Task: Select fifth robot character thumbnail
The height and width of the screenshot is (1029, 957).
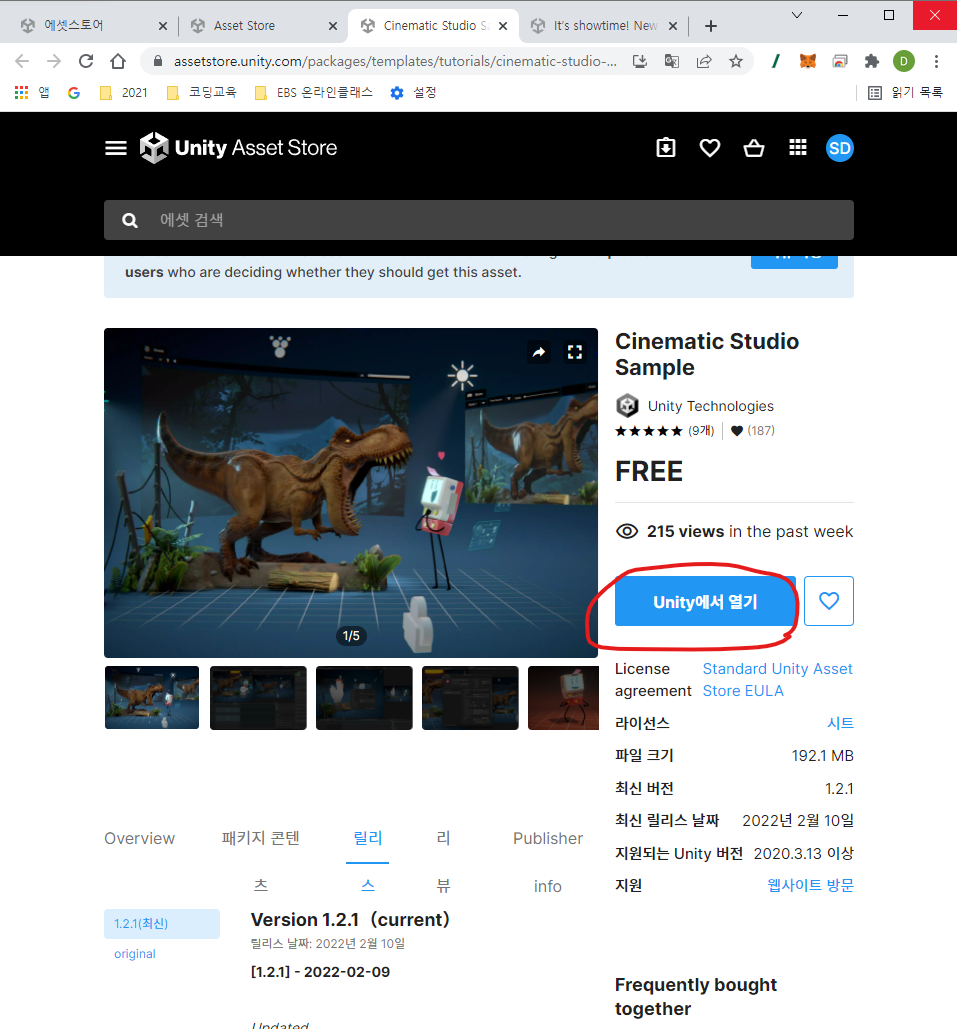Action: (563, 698)
